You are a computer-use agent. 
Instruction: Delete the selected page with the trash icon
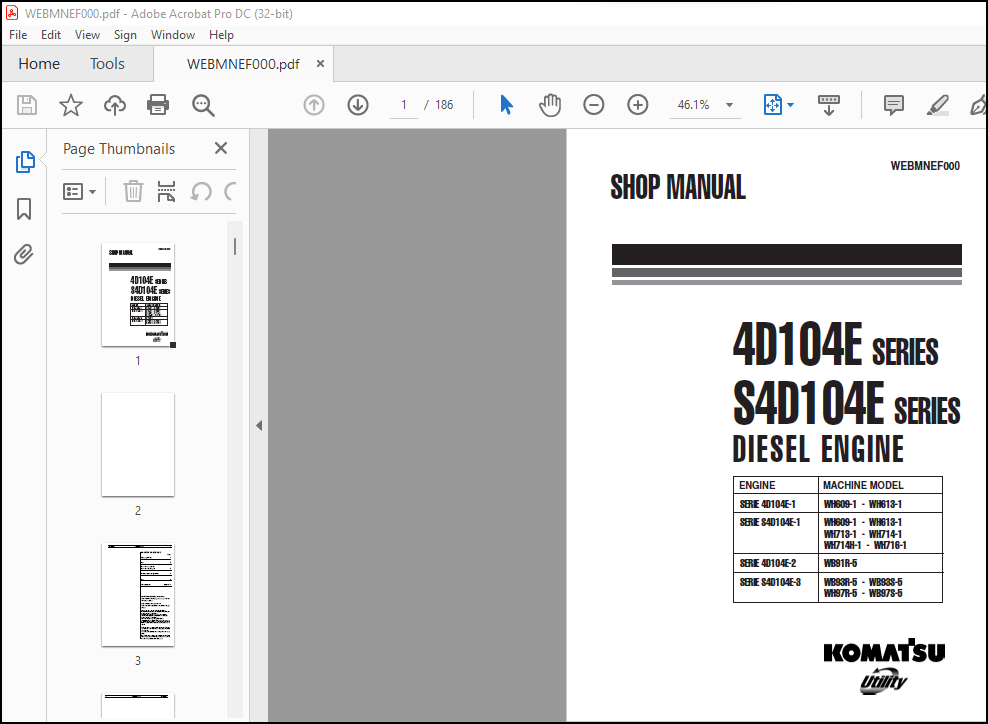coord(133,191)
